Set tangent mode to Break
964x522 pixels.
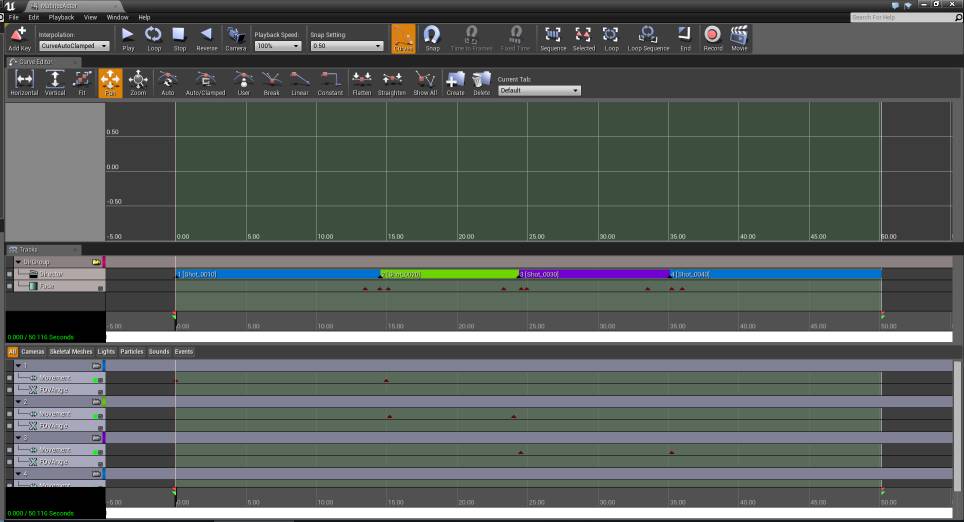tap(271, 83)
